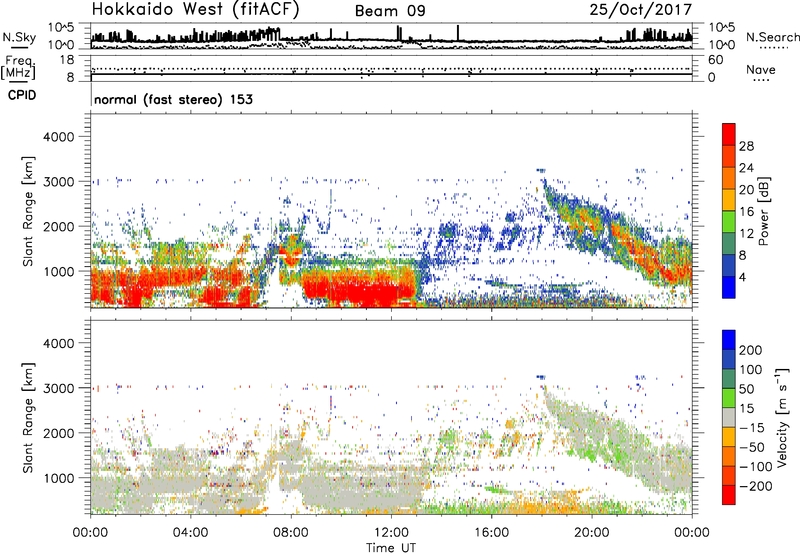Viewport: 800px width, 554px height.
Task: Click the blue top of the velocity color bar
Action: pyautogui.click(x=729, y=340)
